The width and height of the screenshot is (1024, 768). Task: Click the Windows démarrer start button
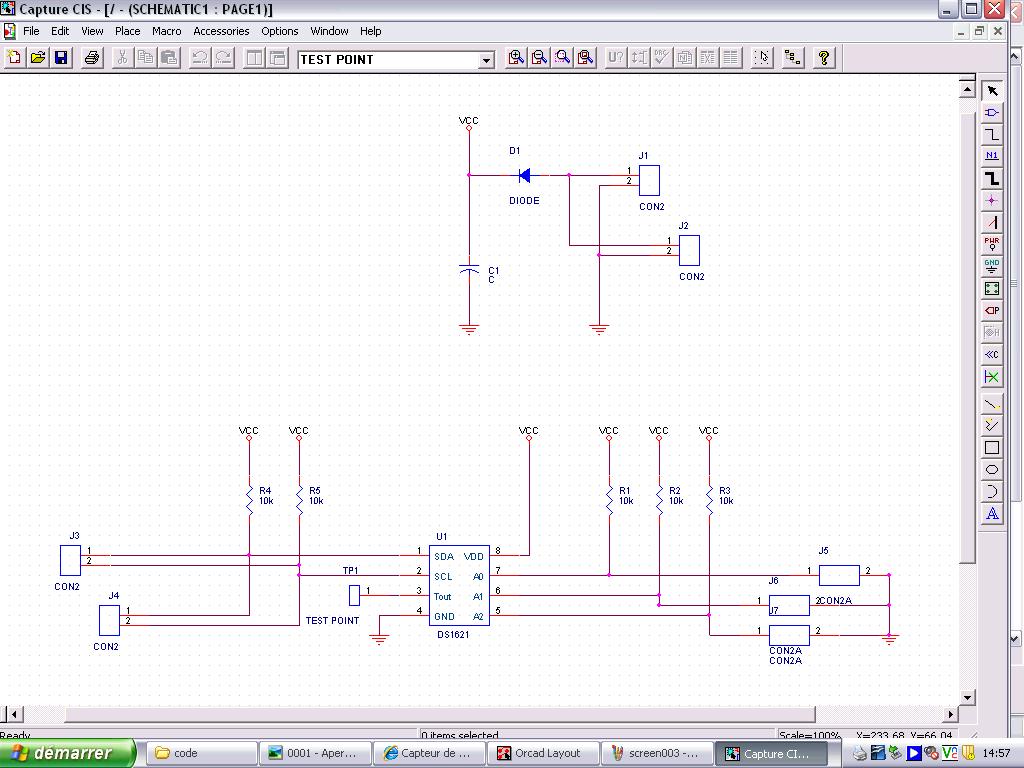67,753
